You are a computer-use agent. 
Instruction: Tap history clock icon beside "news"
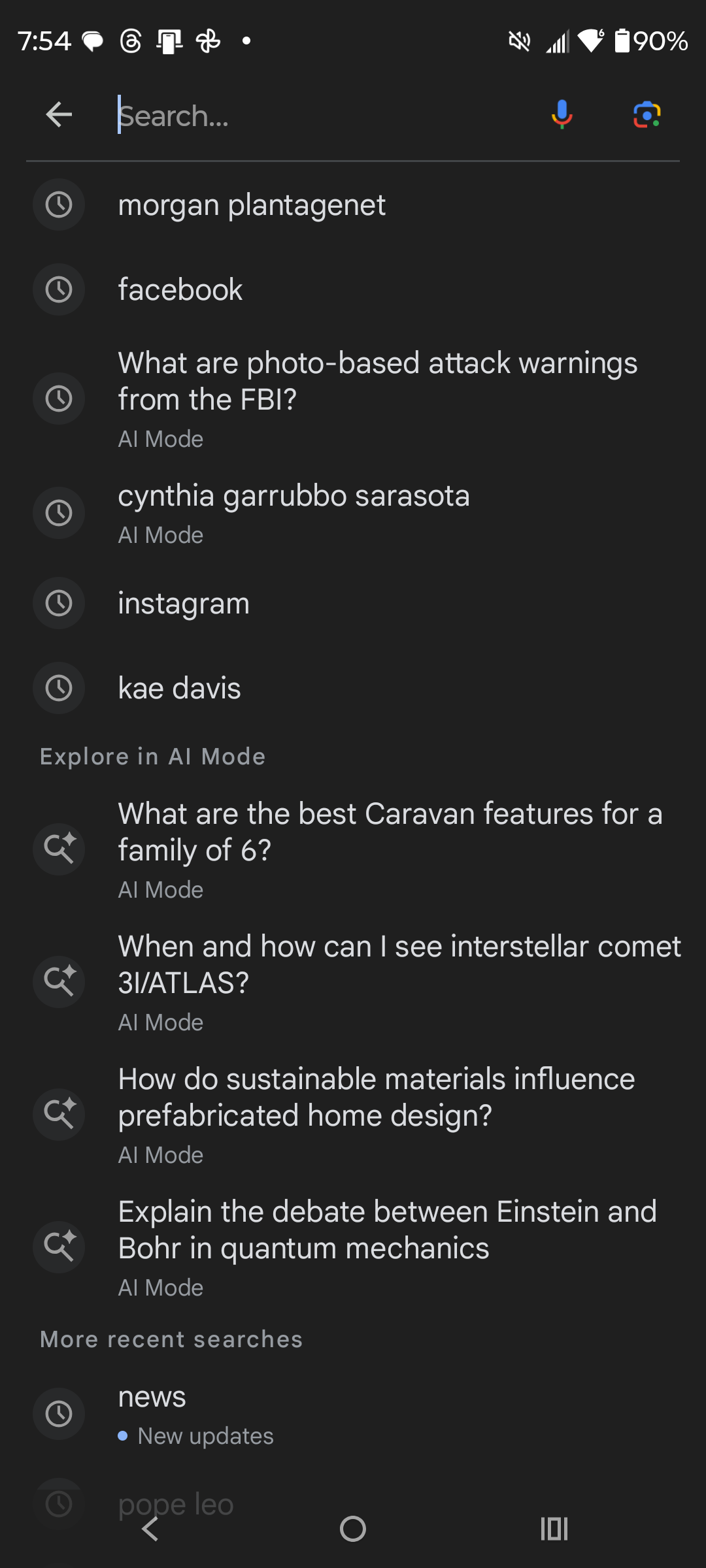(59, 1414)
